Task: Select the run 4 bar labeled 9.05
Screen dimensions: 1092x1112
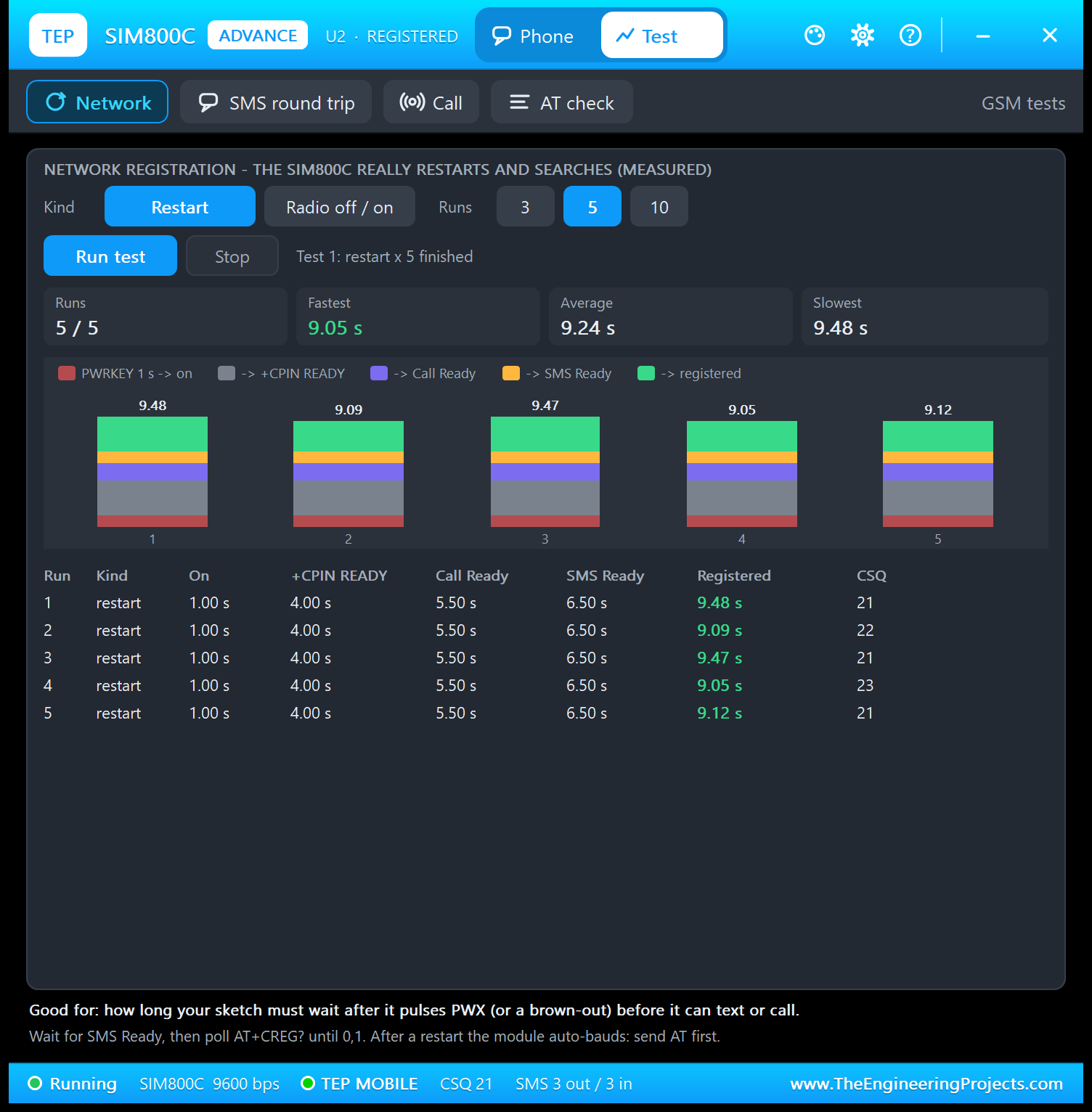Action: tap(742, 474)
